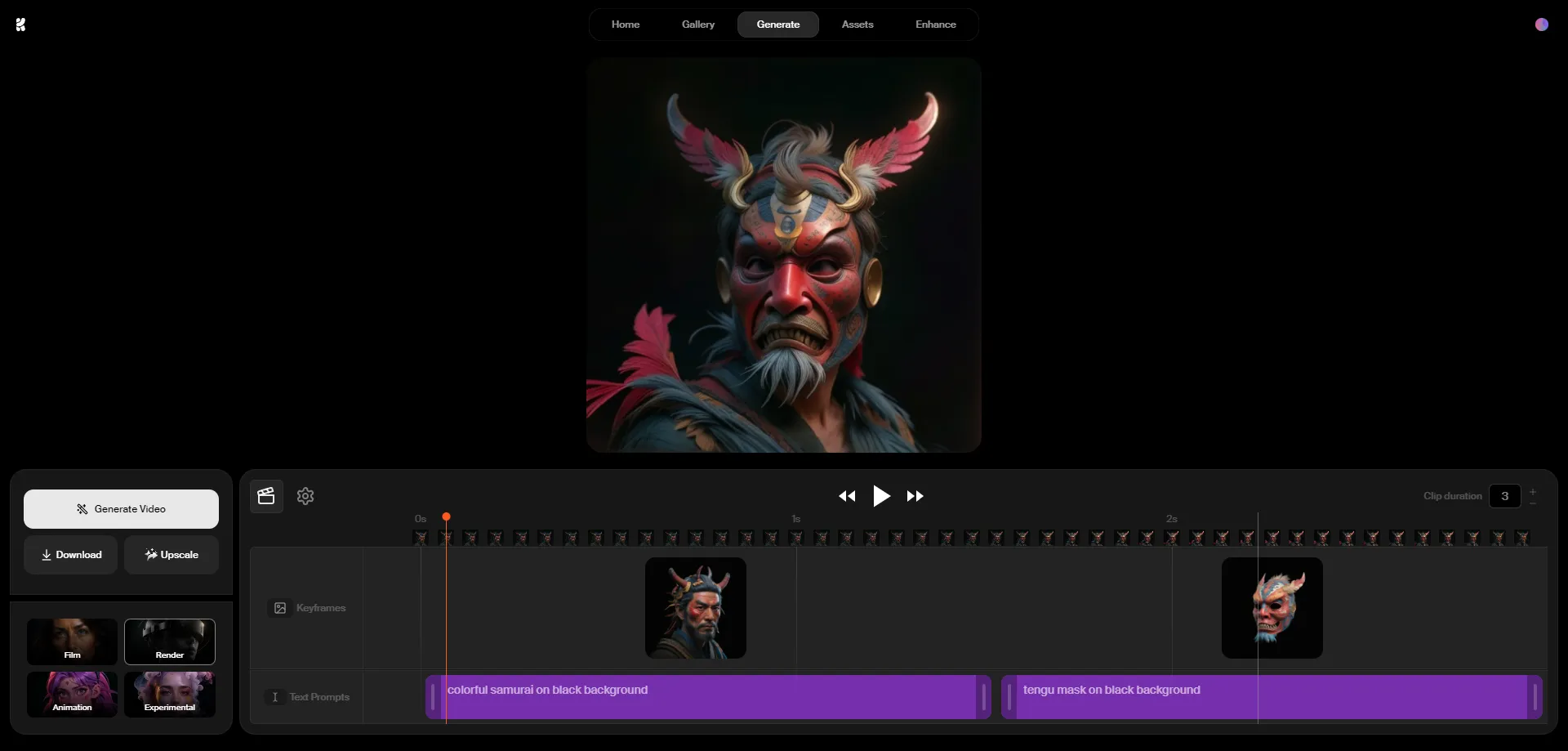Open the Gallery tab
This screenshot has width=1568, height=751.
pyautogui.click(x=698, y=25)
